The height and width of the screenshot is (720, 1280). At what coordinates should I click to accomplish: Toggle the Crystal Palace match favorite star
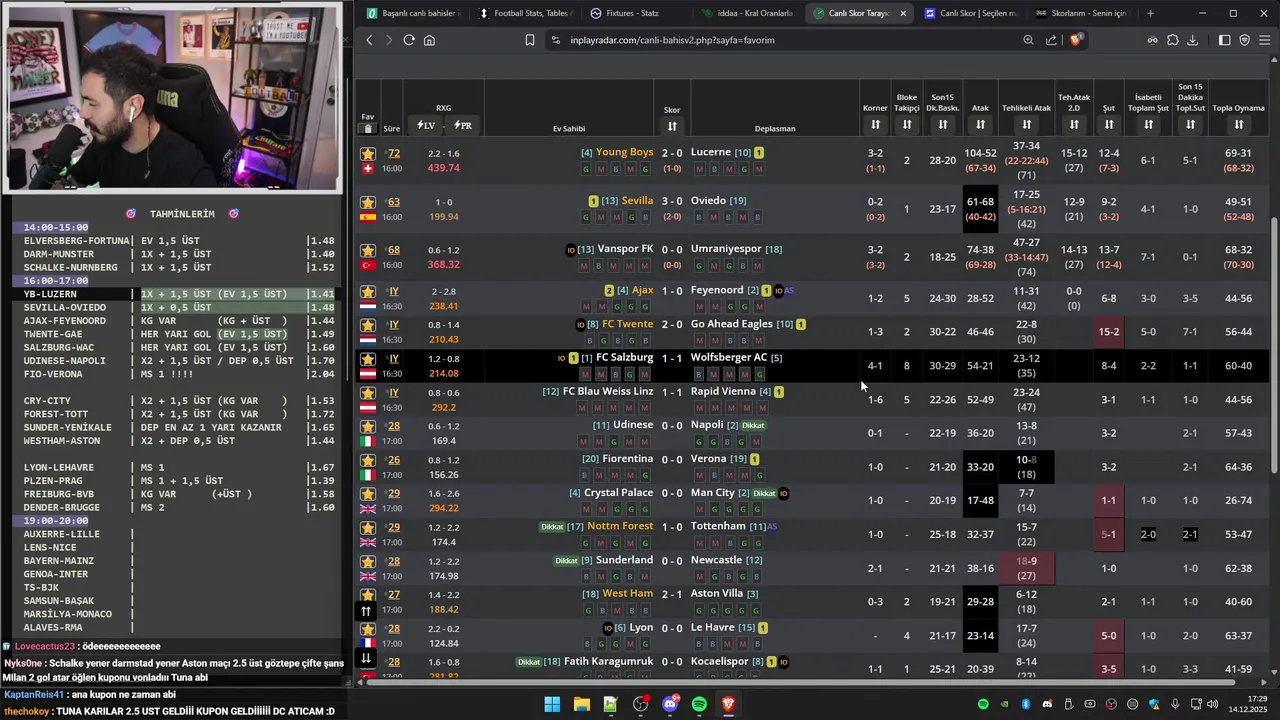click(368, 493)
